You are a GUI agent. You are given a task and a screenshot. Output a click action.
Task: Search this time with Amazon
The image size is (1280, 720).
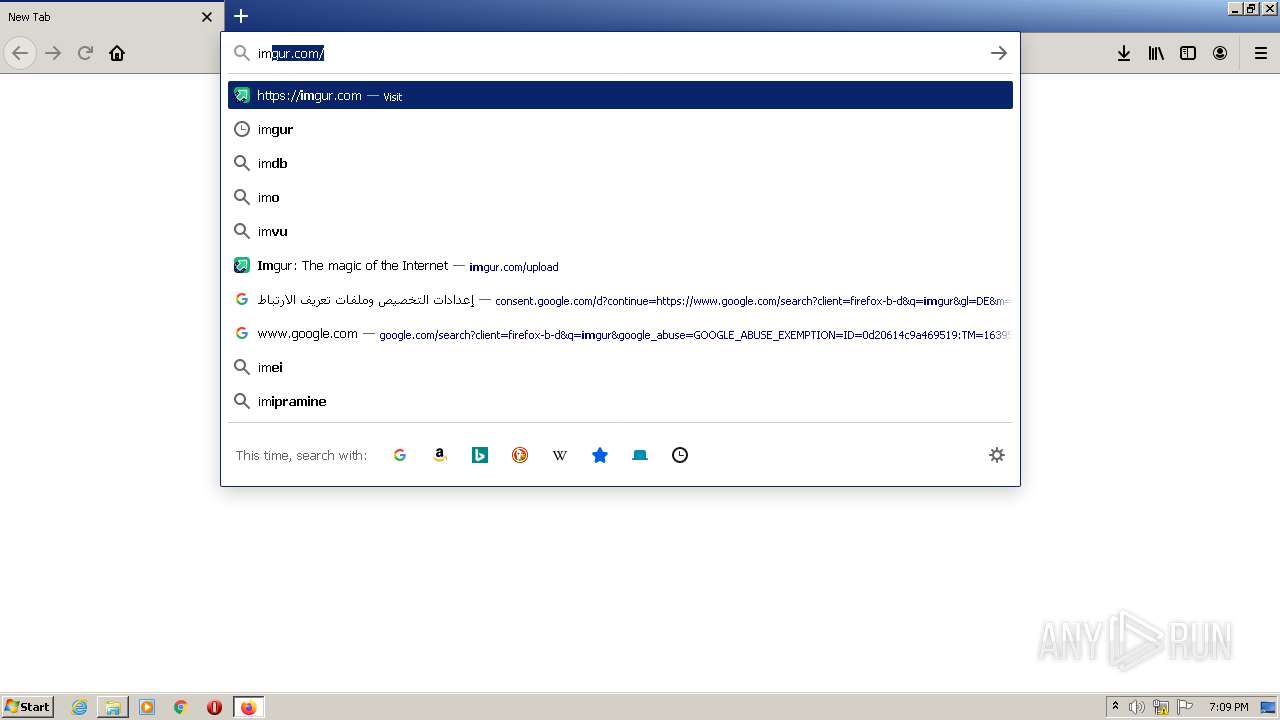tap(440, 455)
